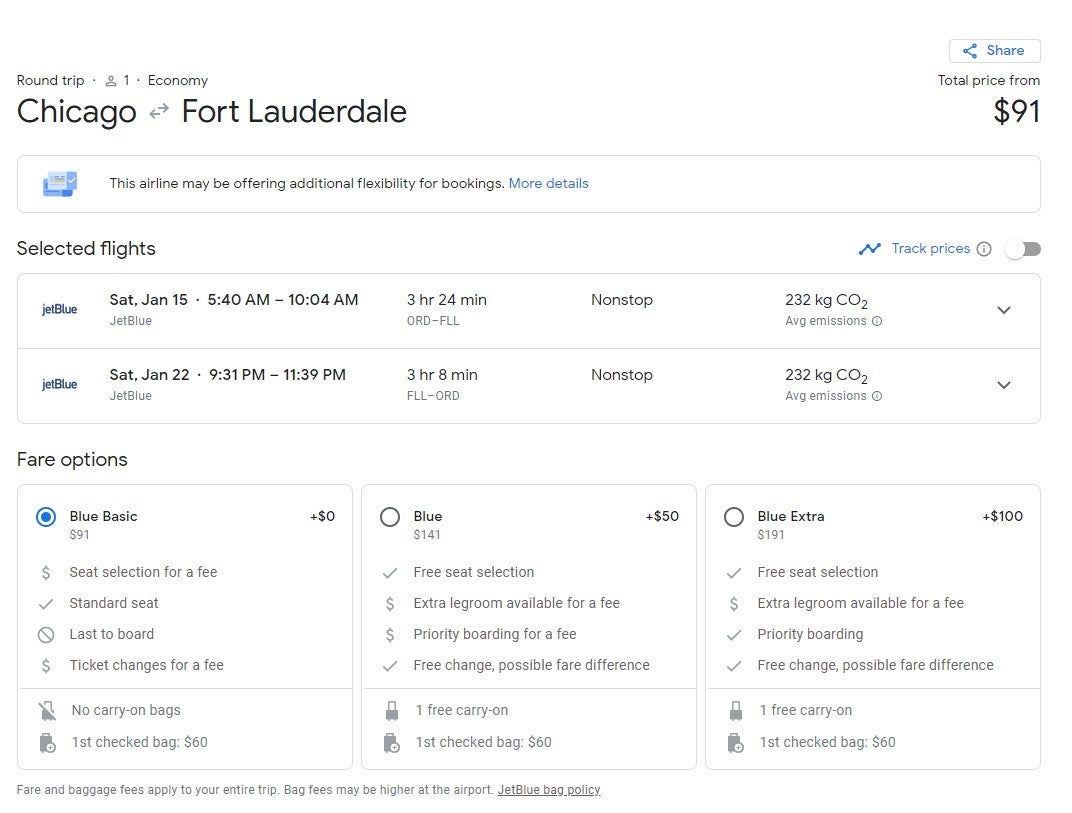Screen dimensions: 1072x813
Task: Click the Share button
Action: point(994,51)
